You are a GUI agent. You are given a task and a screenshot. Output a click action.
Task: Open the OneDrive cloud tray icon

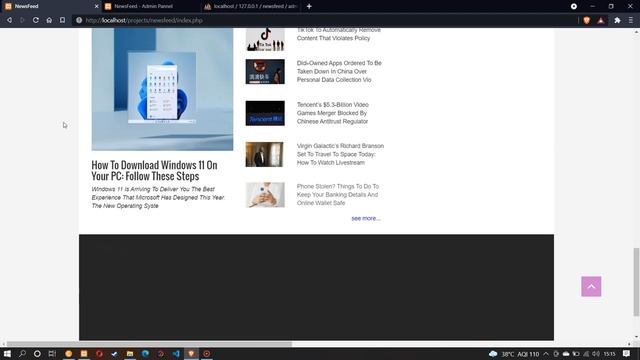[566, 354]
